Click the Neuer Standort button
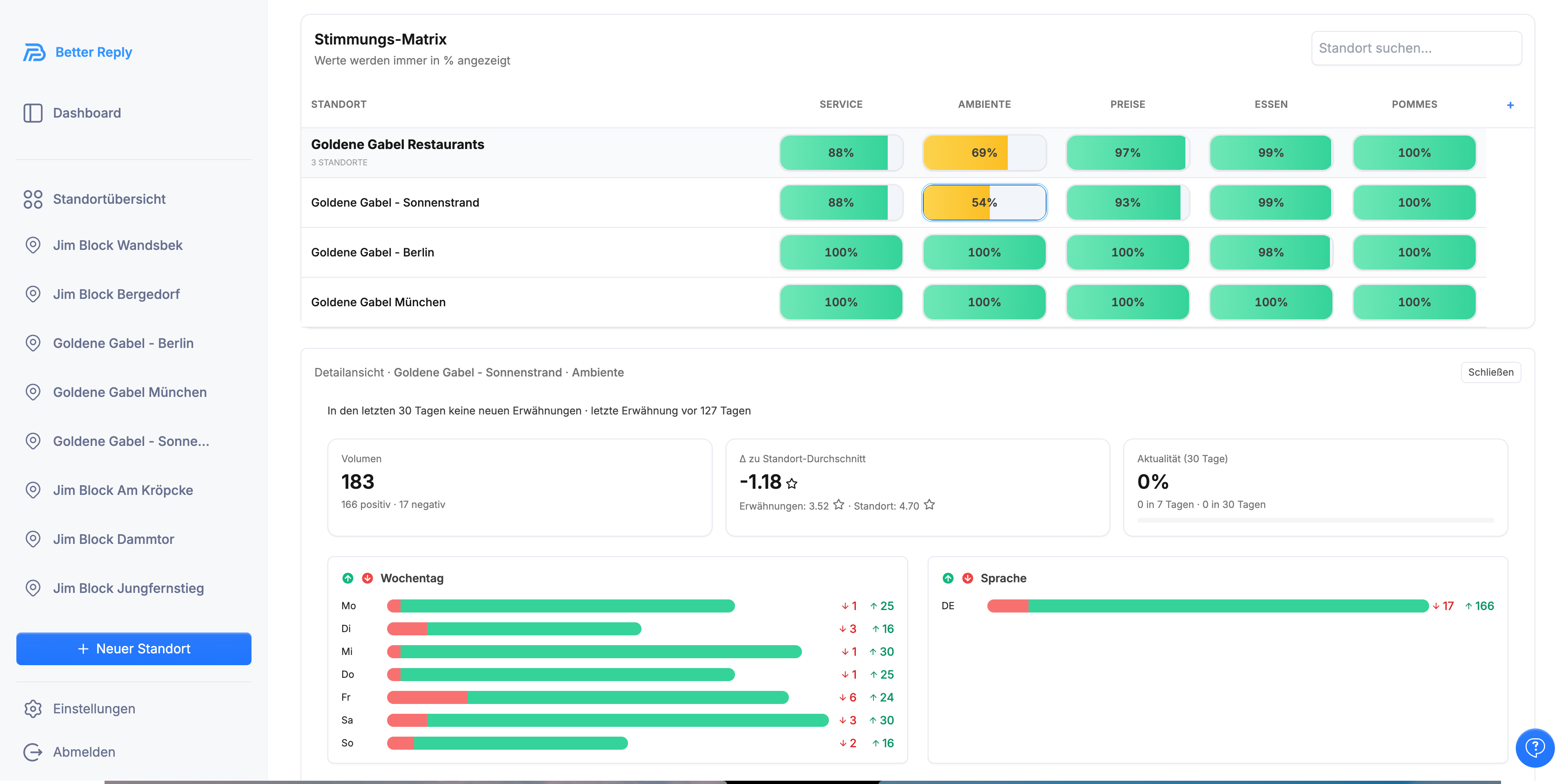The image size is (1568, 784). coord(134,649)
